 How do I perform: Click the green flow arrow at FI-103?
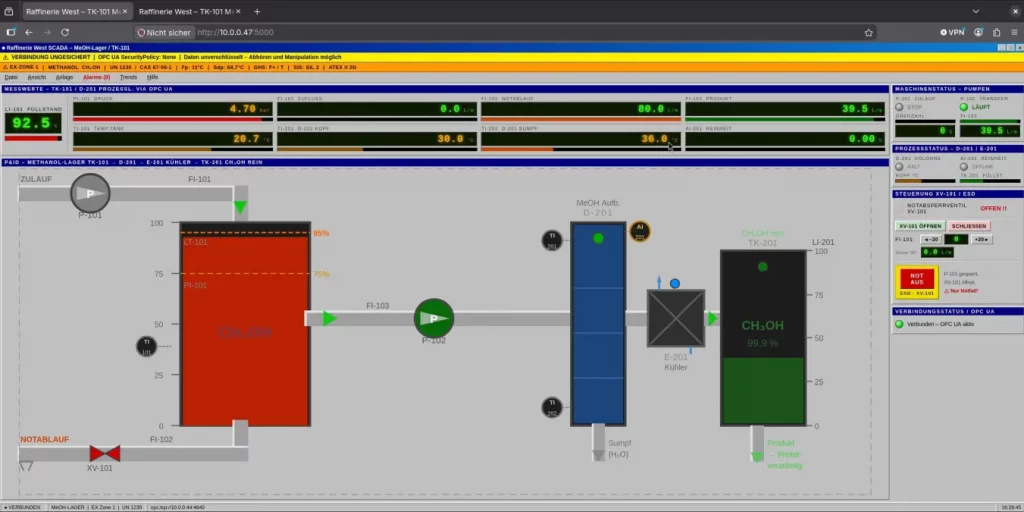pyautogui.click(x=329, y=318)
